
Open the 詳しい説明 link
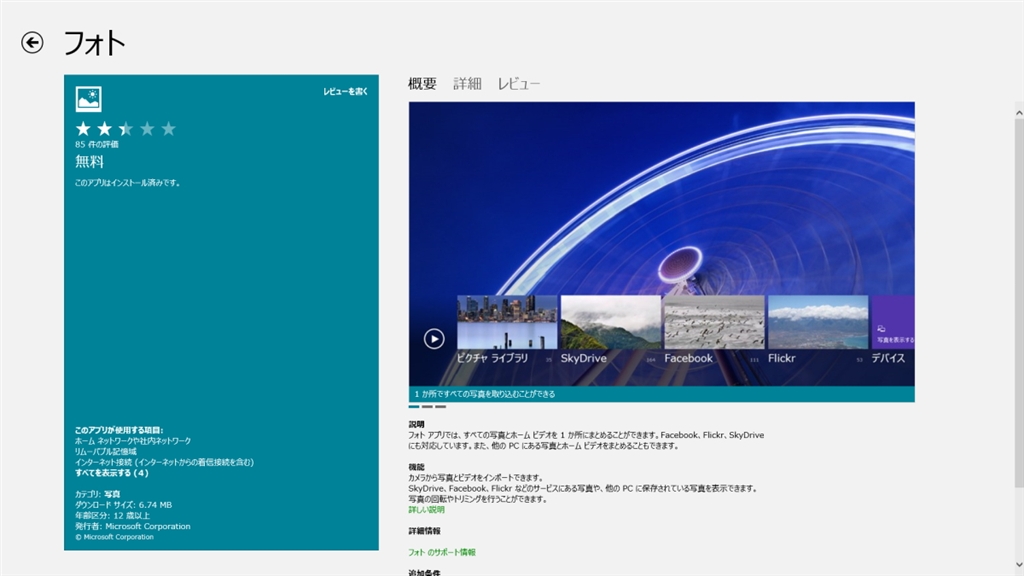[426, 510]
